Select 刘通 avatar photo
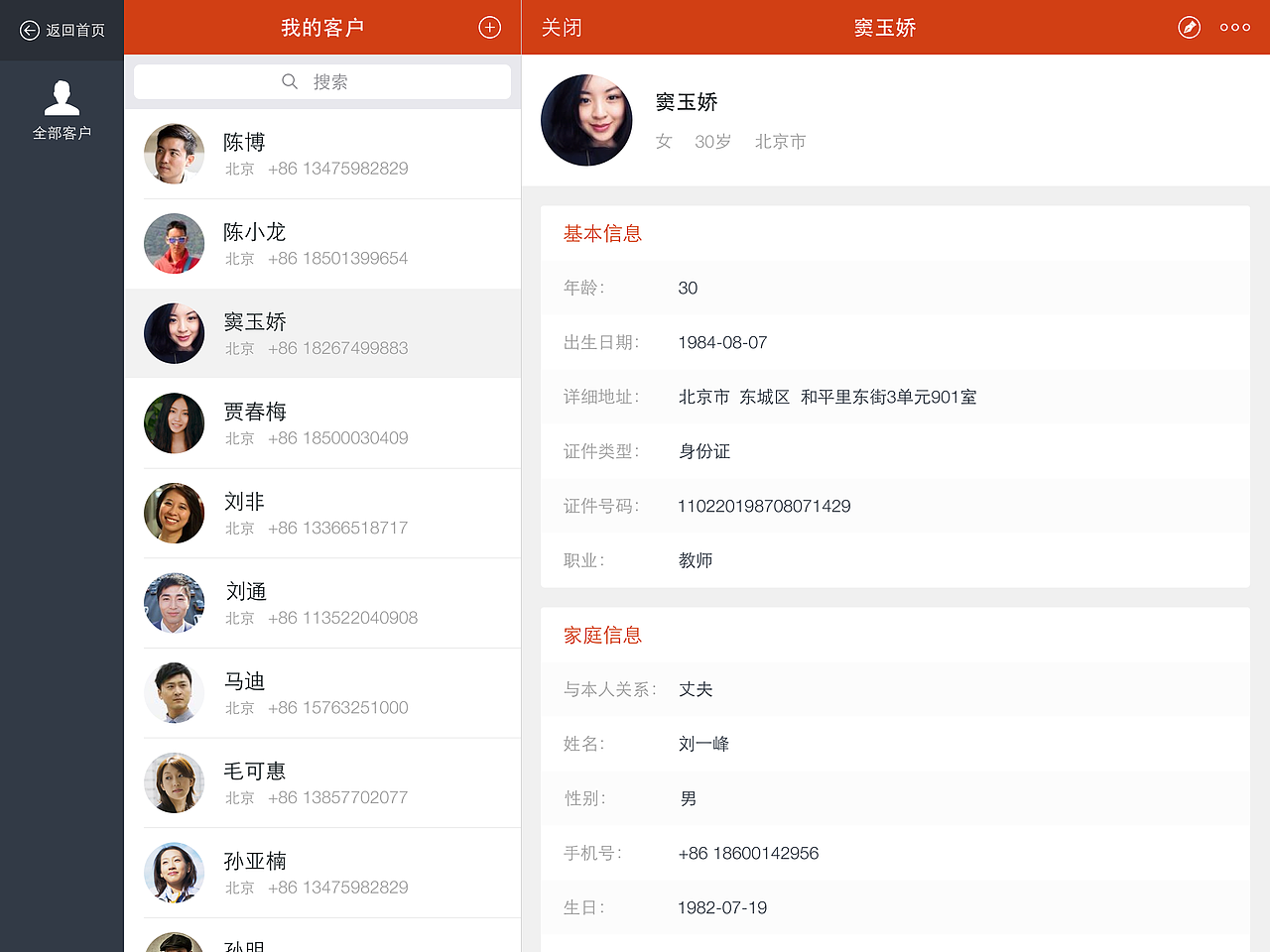Image resolution: width=1270 pixels, height=952 pixels. 174,603
